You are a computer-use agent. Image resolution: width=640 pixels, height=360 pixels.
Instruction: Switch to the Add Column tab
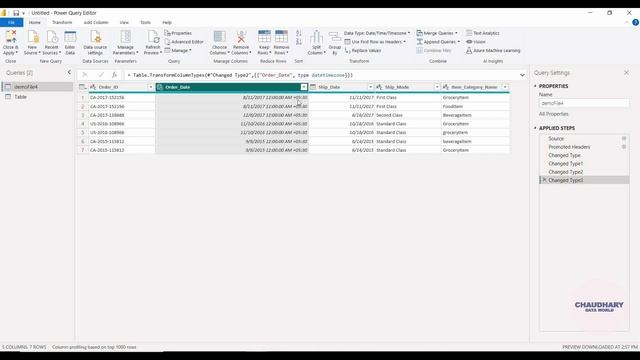point(96,22)
